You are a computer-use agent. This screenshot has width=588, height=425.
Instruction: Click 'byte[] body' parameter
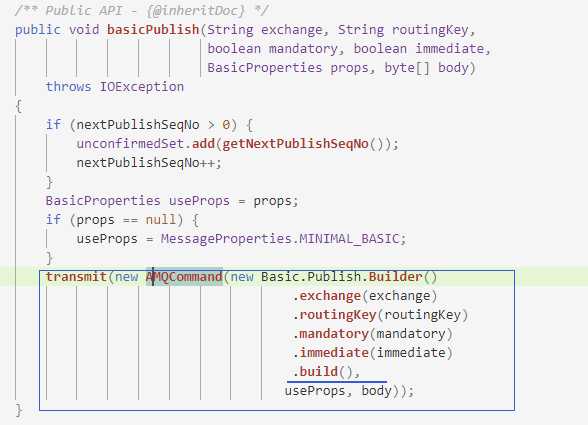tap(426, 68)
